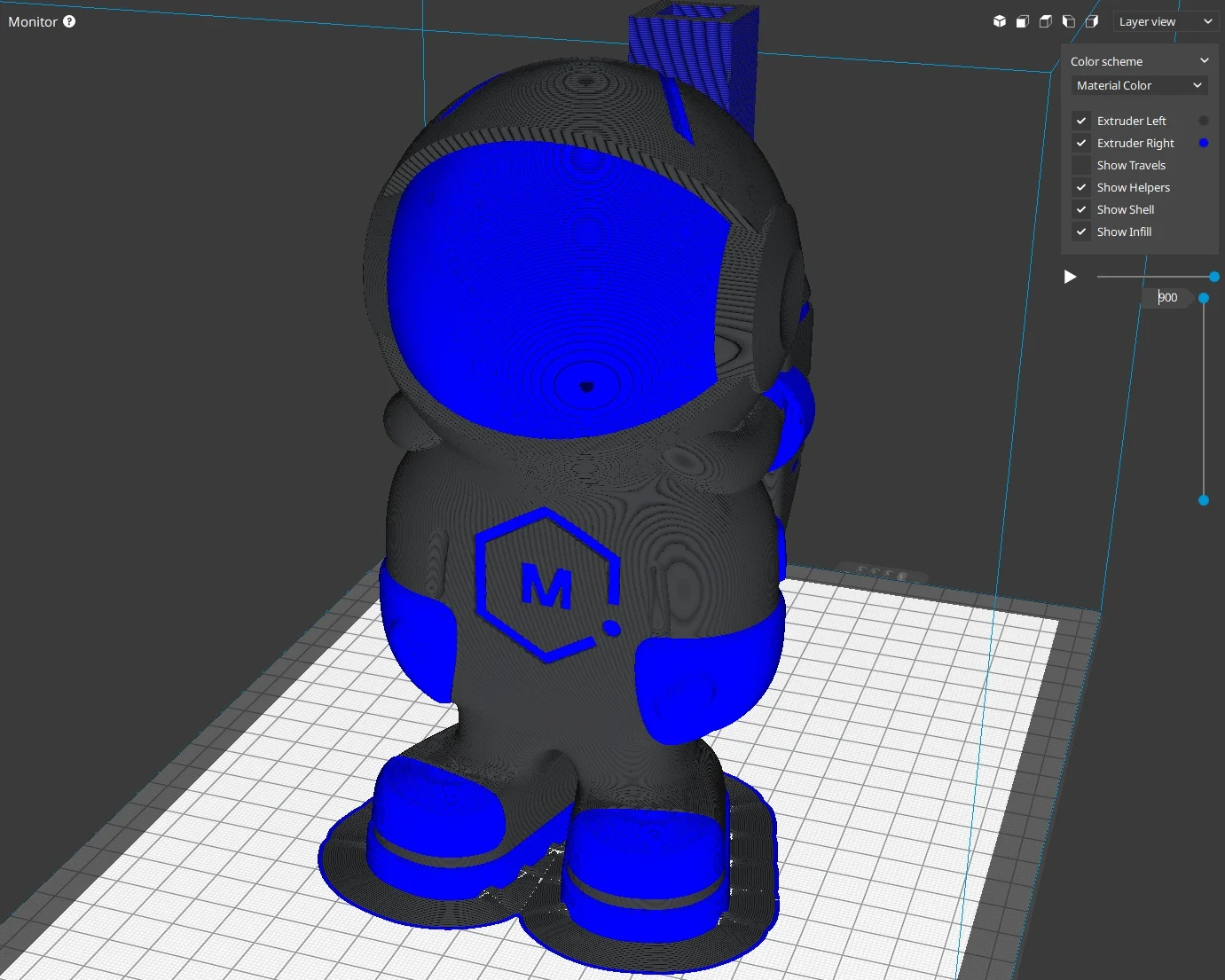The width and height of the screenshot is (1225, 980).
Task: Click the Extruder Right label text
Action: [x=1135, y=143]
